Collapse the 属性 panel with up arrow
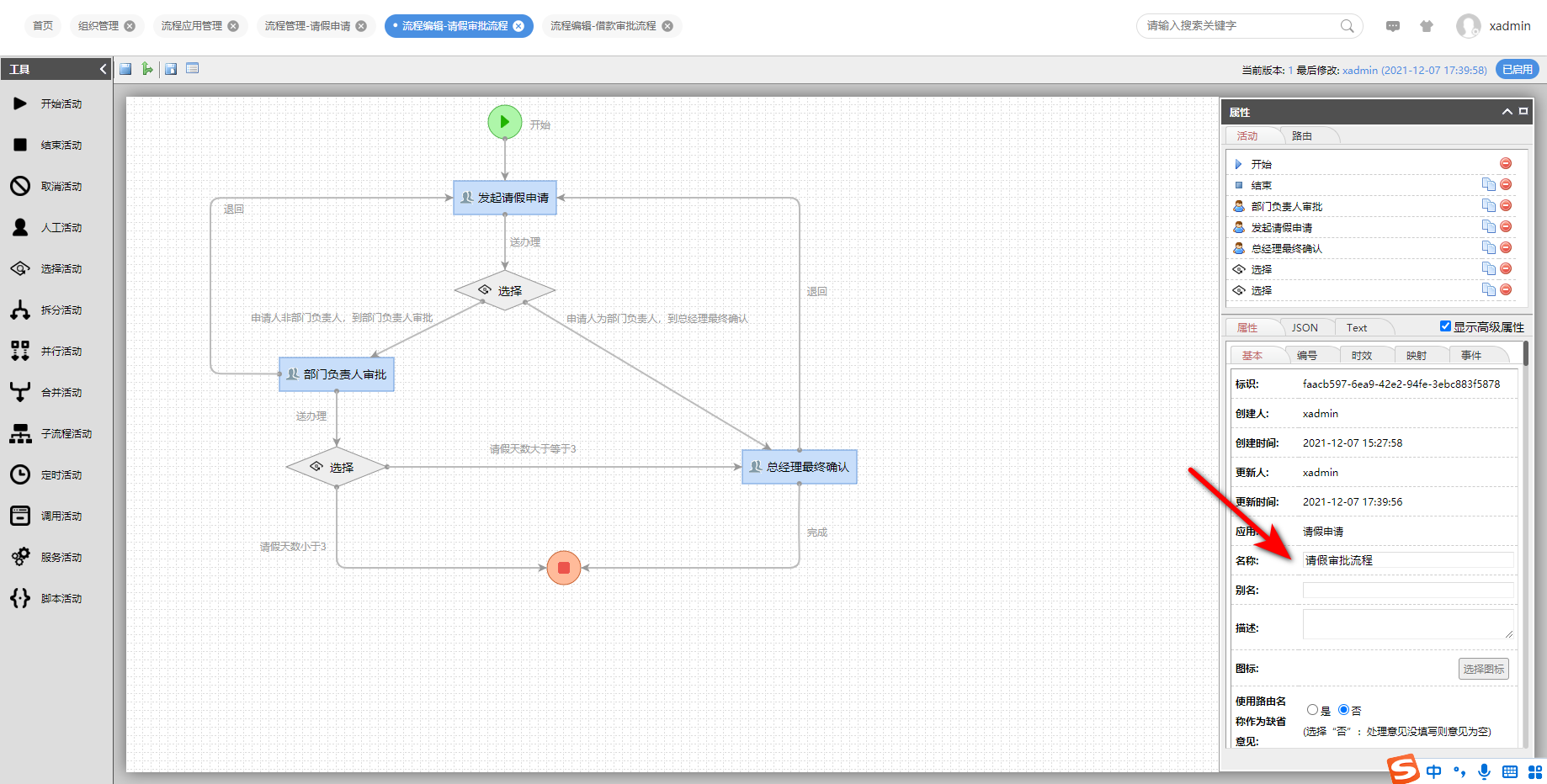This screenshot has width=1547, height=784. click(x=1507, y=112)
